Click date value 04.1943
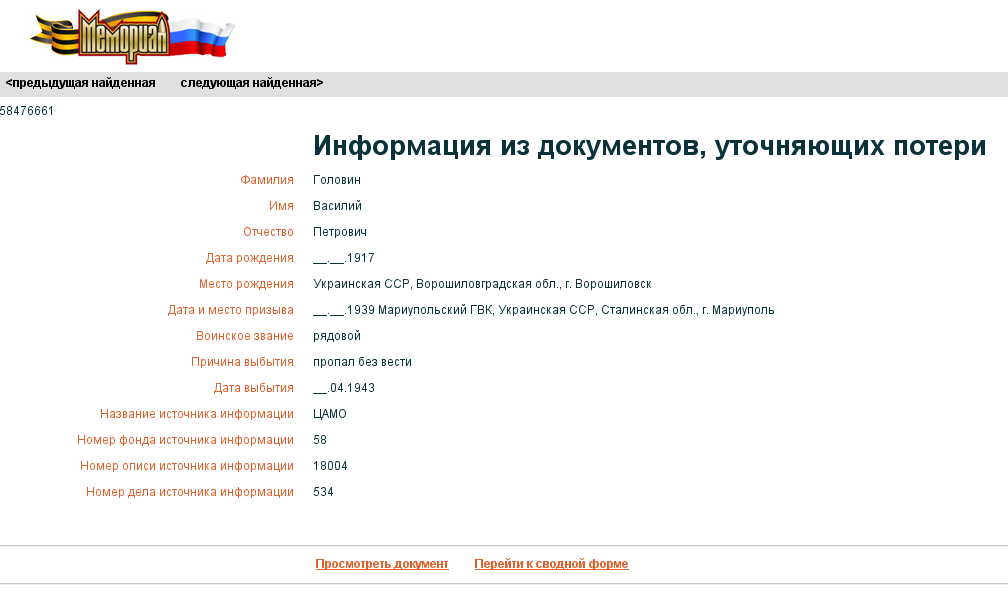This screenshot has height=596, width=1008. pos(344,388)
